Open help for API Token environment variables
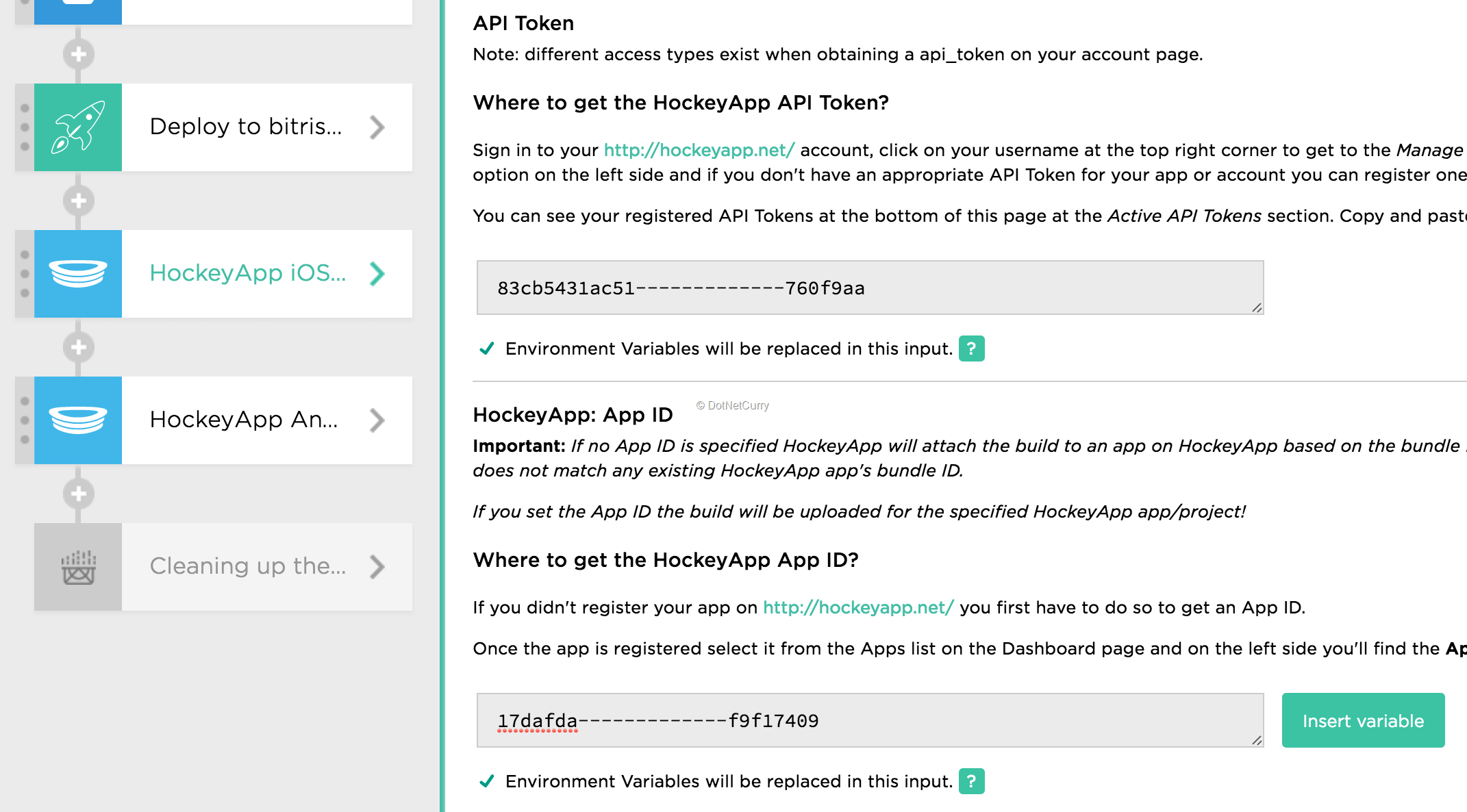Viewport: 1467px width, 812px height. 971,348
